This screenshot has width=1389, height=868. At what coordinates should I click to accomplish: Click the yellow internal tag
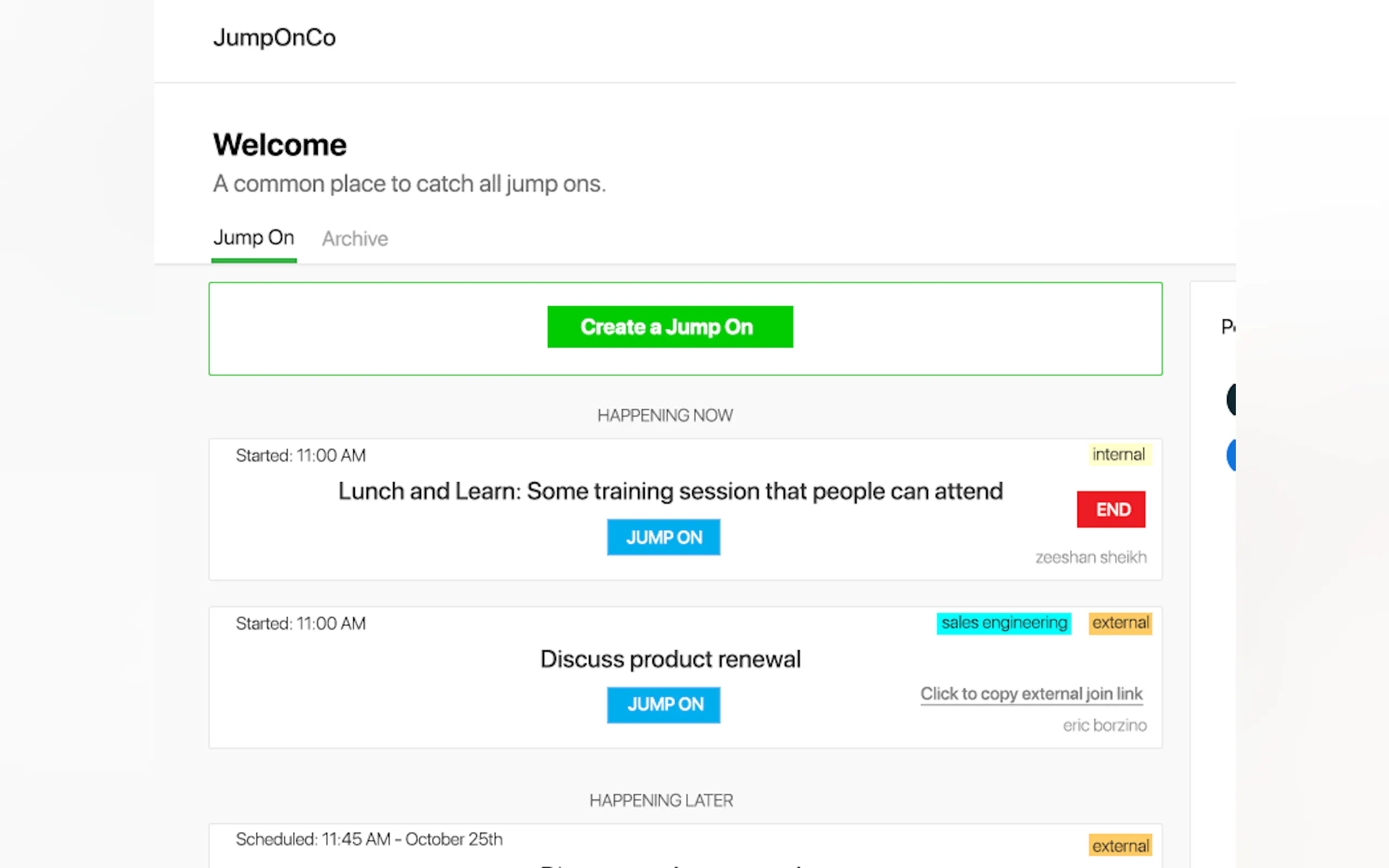1118,454
